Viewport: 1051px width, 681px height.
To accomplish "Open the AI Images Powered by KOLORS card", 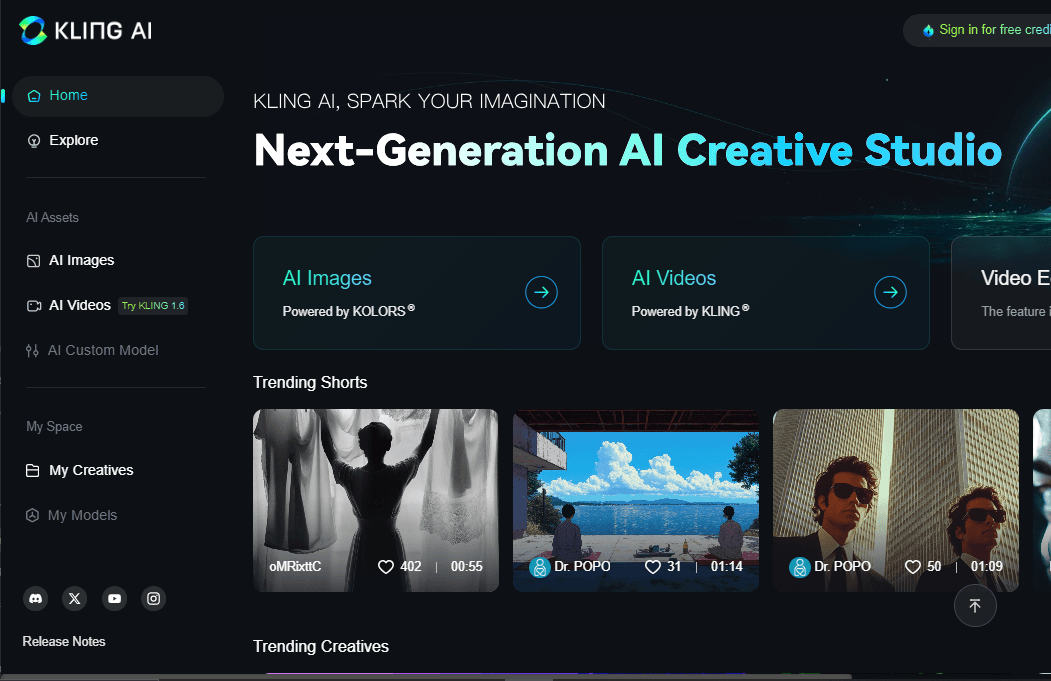I will click(417, 293).
